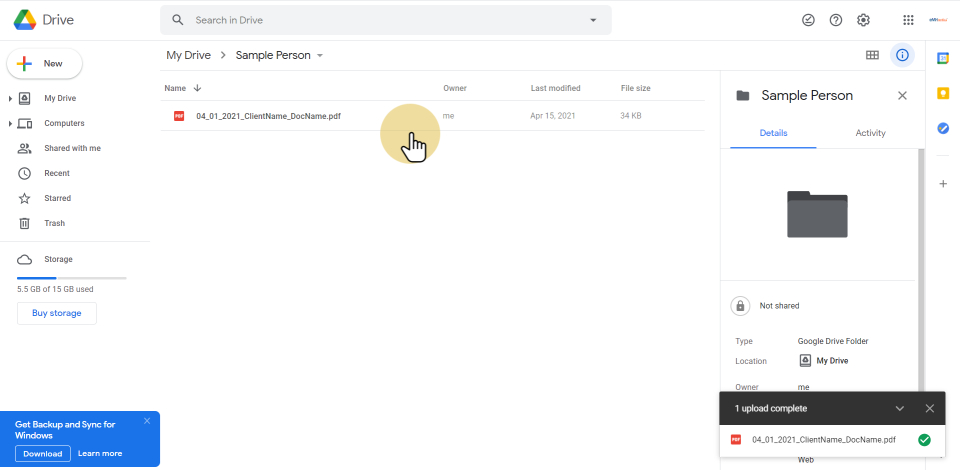The image size is (960, 470).
Task: Select the Details tab
Action: (x=773, y=133)
